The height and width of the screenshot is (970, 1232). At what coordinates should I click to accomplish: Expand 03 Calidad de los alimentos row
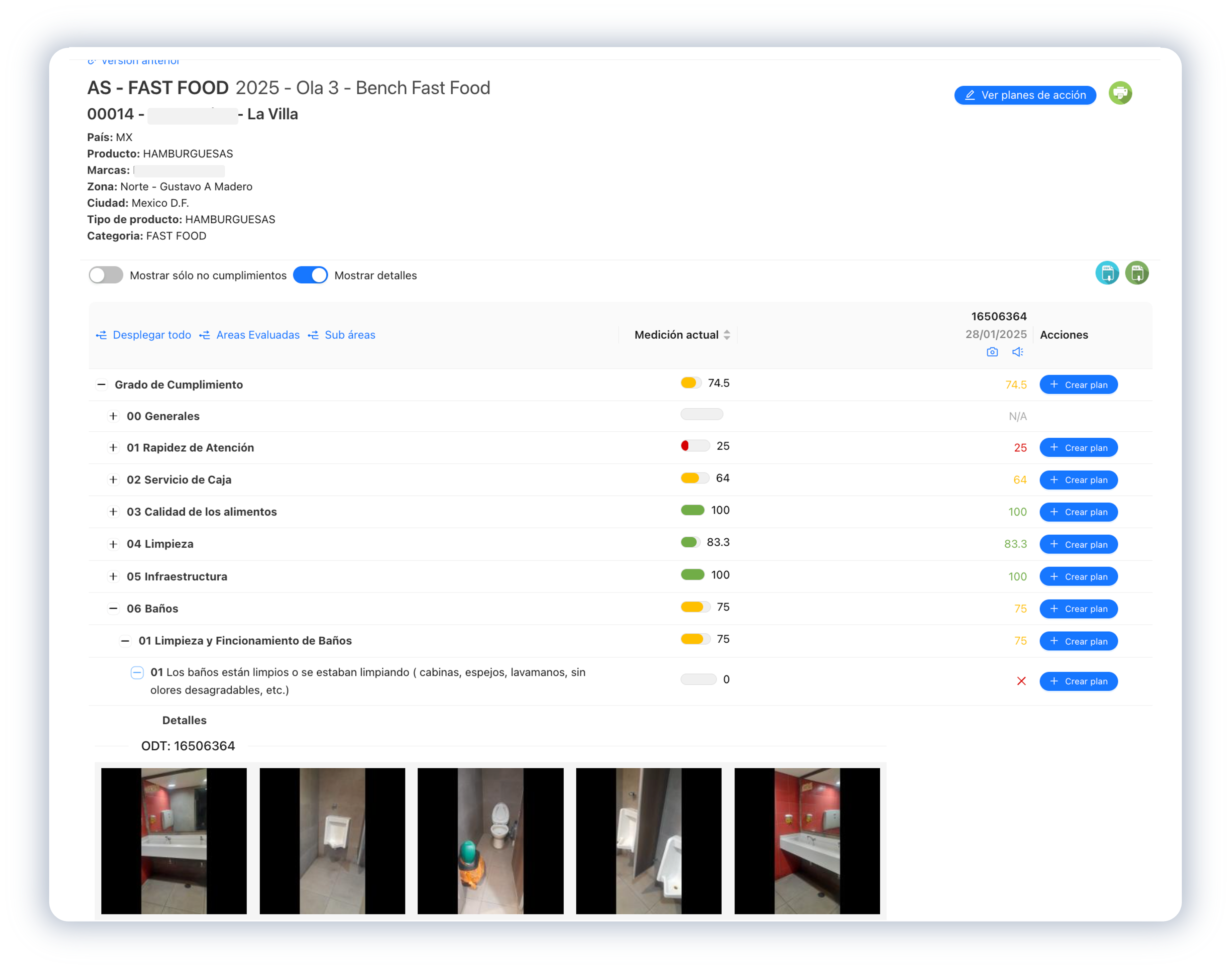(113, 512)
